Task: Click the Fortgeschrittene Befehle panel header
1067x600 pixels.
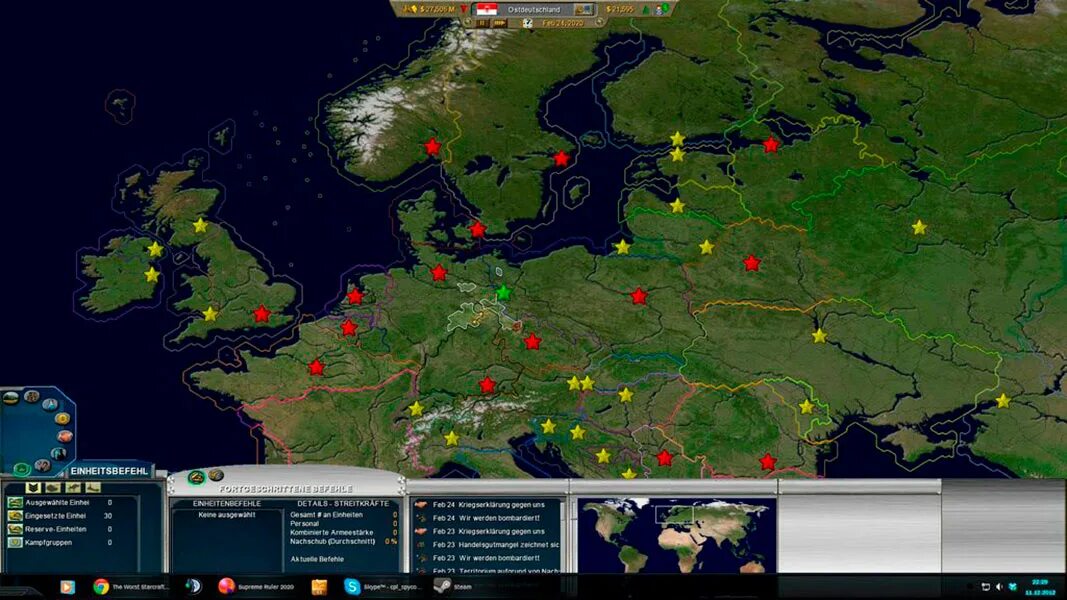Action: point(286,489)
